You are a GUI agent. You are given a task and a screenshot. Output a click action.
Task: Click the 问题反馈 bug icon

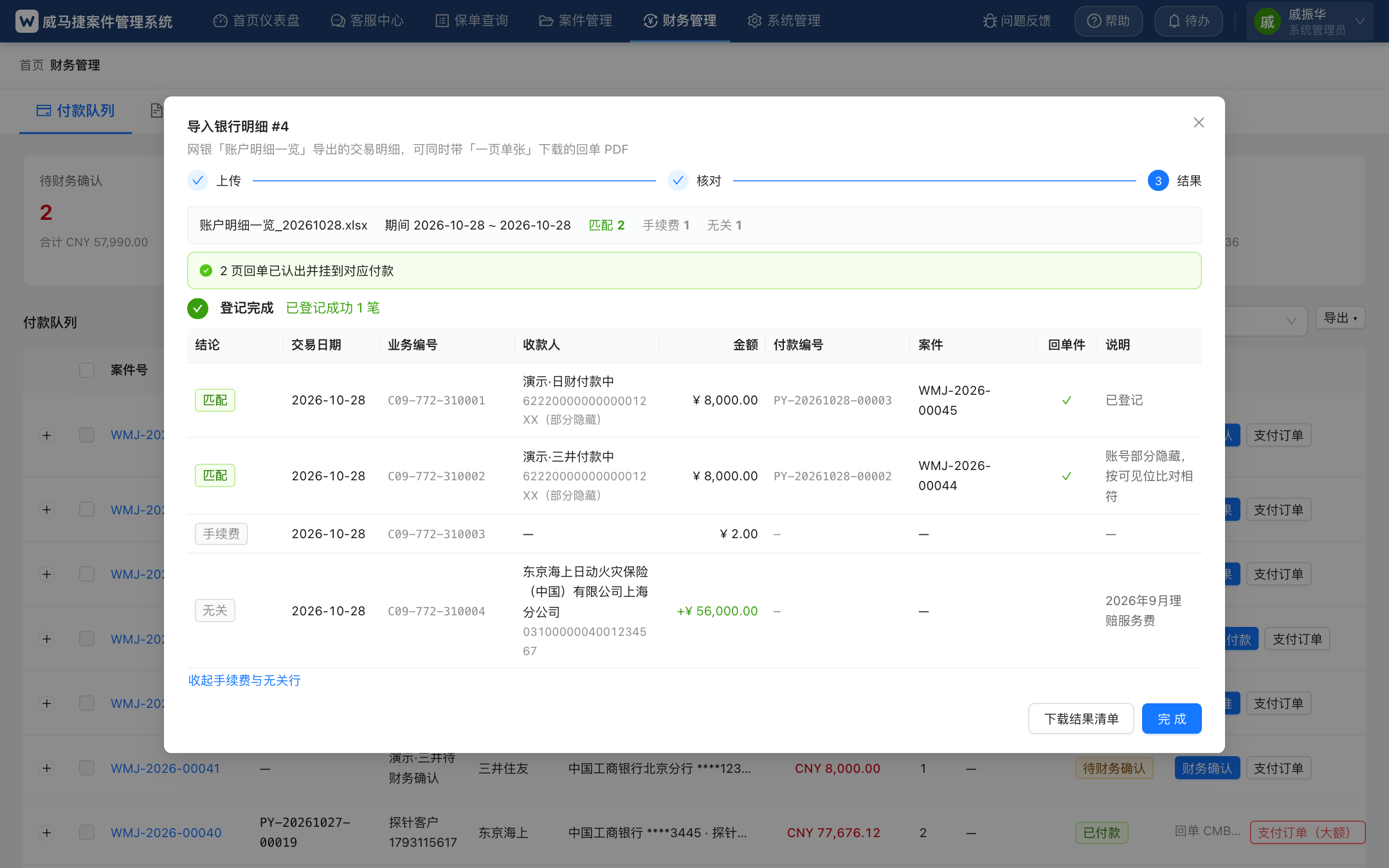(990, 21)
